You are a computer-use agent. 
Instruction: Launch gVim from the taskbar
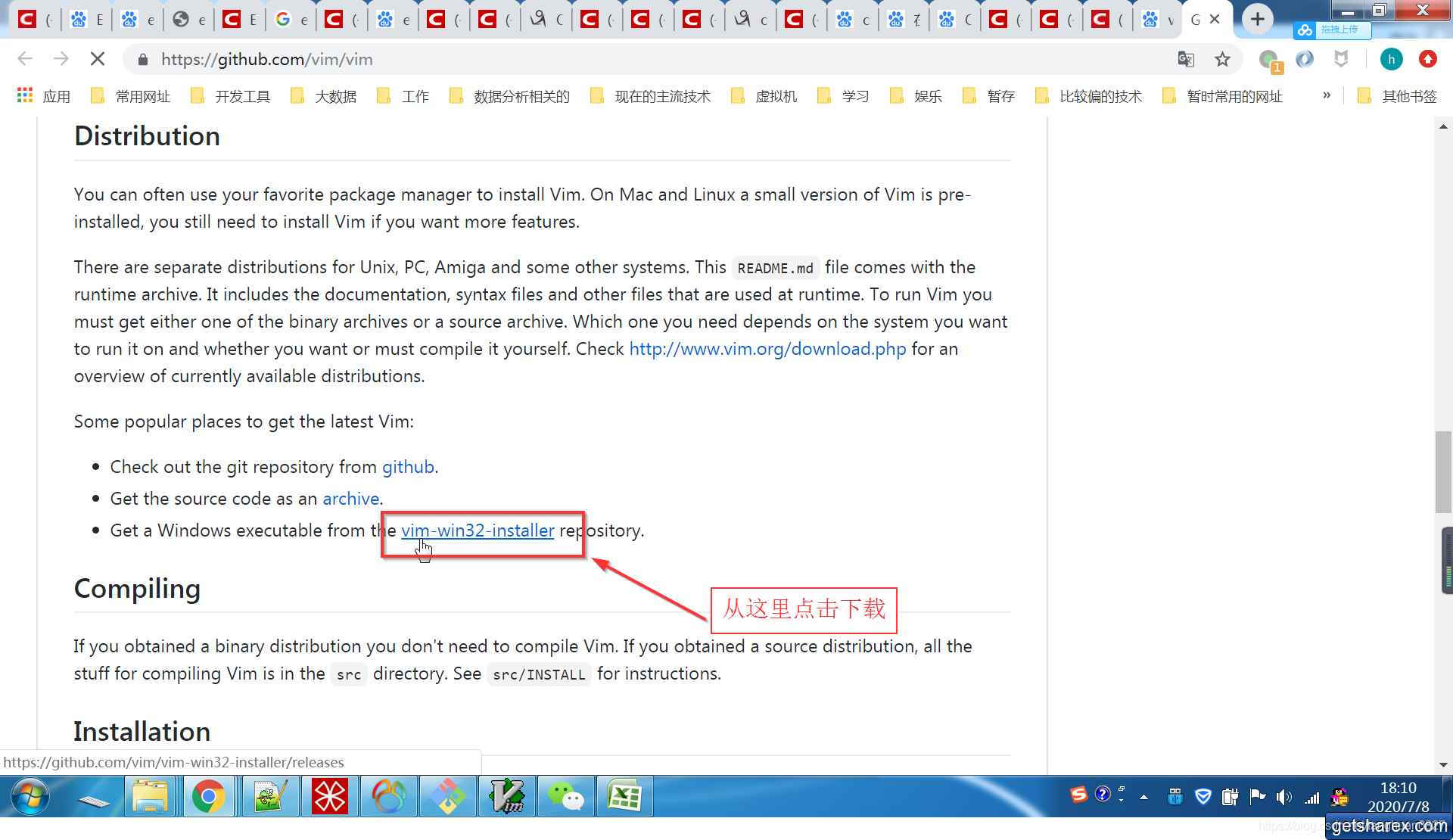point(506,796)
